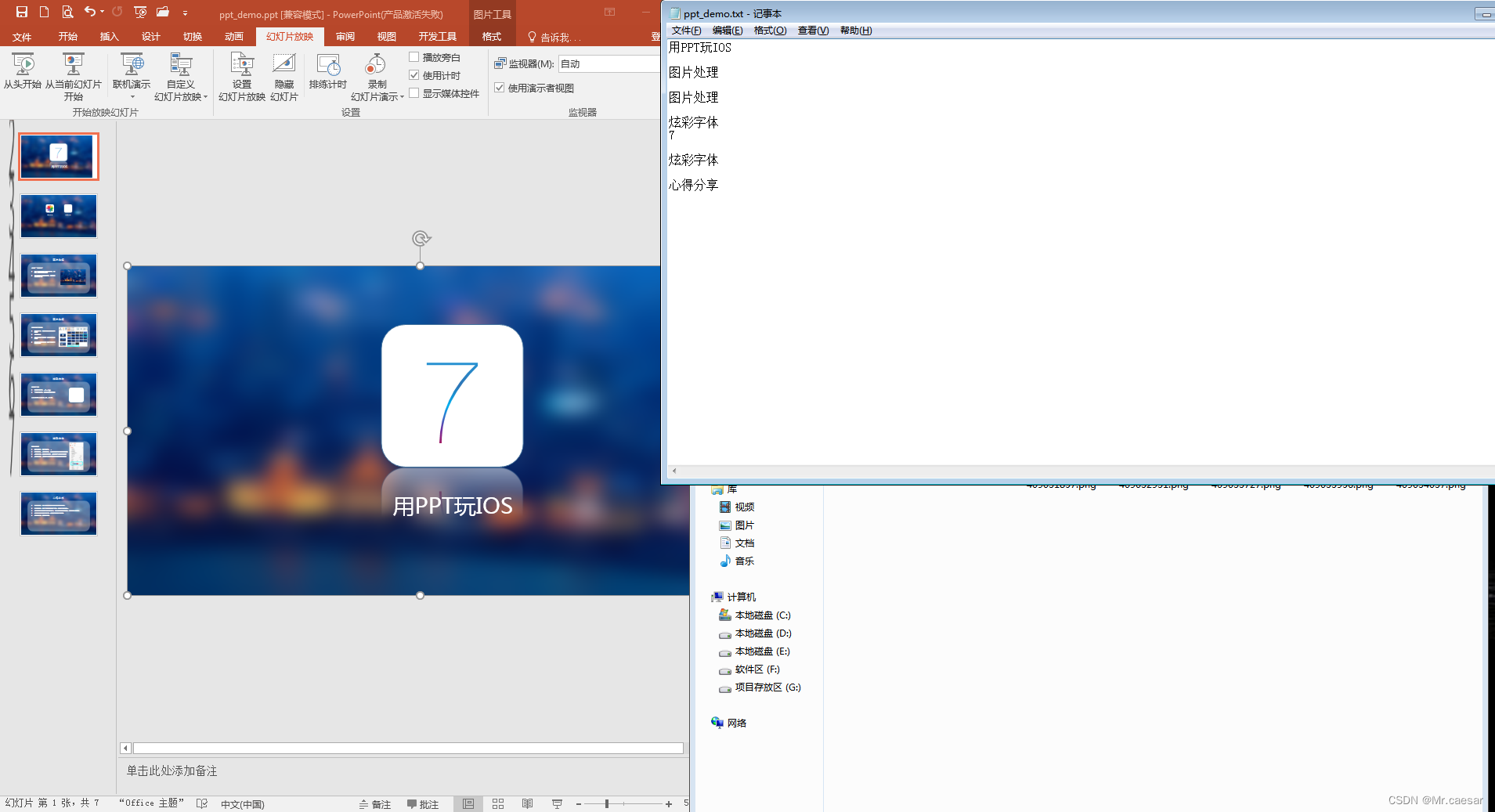Click the horizontal scrollbar left arrow under slide
1495x812 pixels.
tap(125, 749)
